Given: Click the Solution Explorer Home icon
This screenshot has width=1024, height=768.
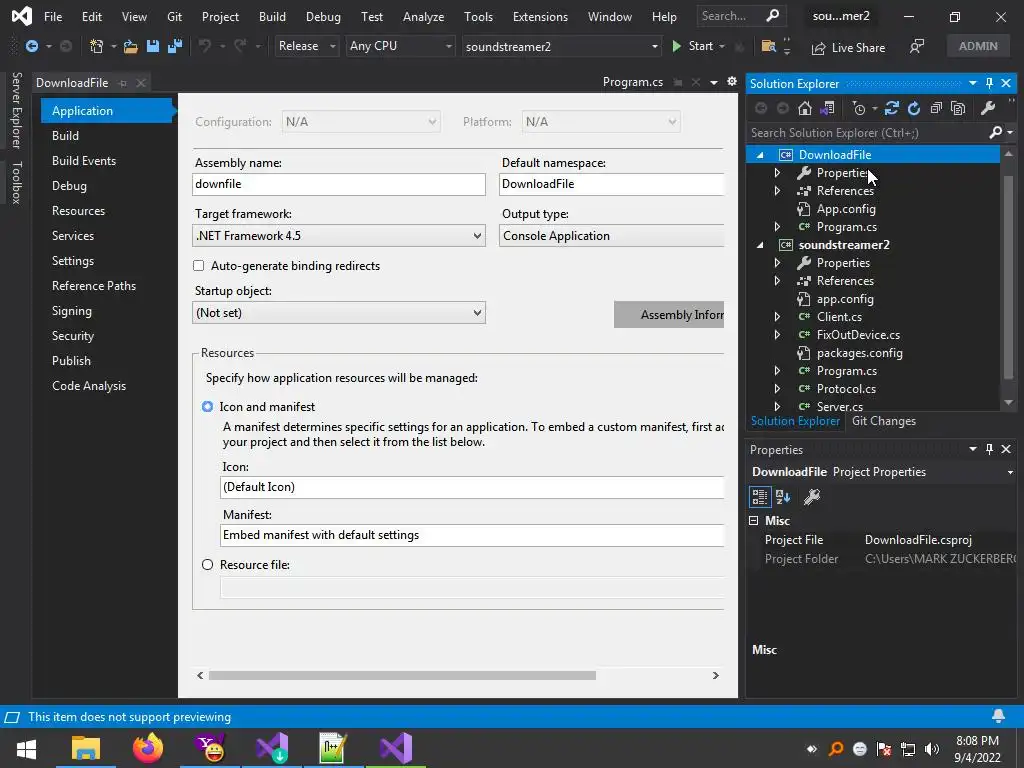Looking at the screenshot, I should (x=805, y=108).
